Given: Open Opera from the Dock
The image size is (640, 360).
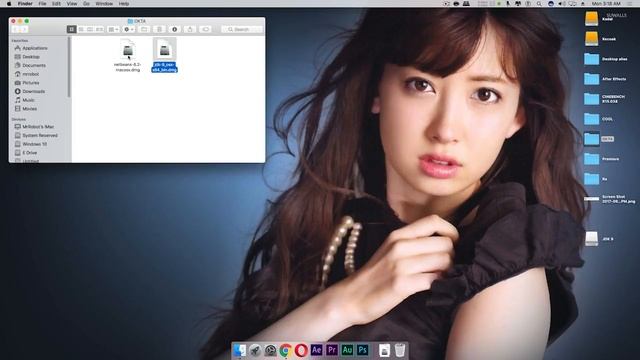Looking at the screenshot, I should pyautogui.click(x=301, y=350).
